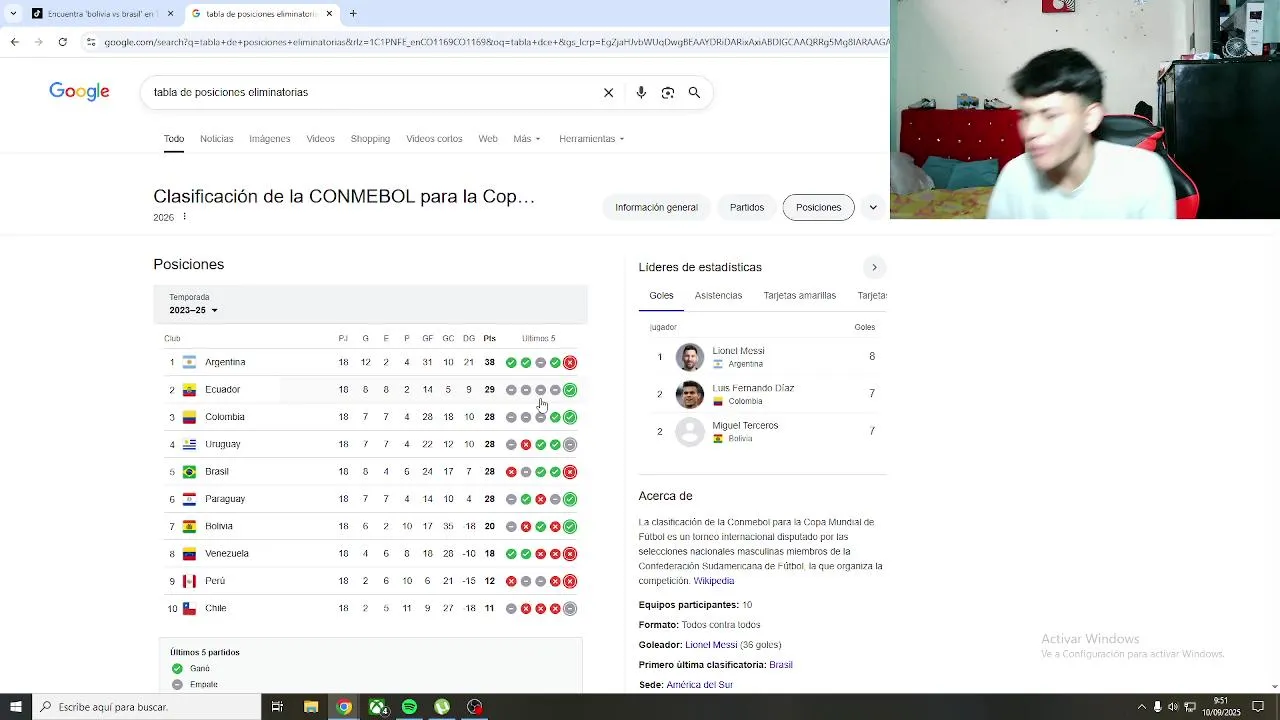Screen dimensions: 1280x720
Task: Open the Herramientas dropdown
Action: pos(591,139)
